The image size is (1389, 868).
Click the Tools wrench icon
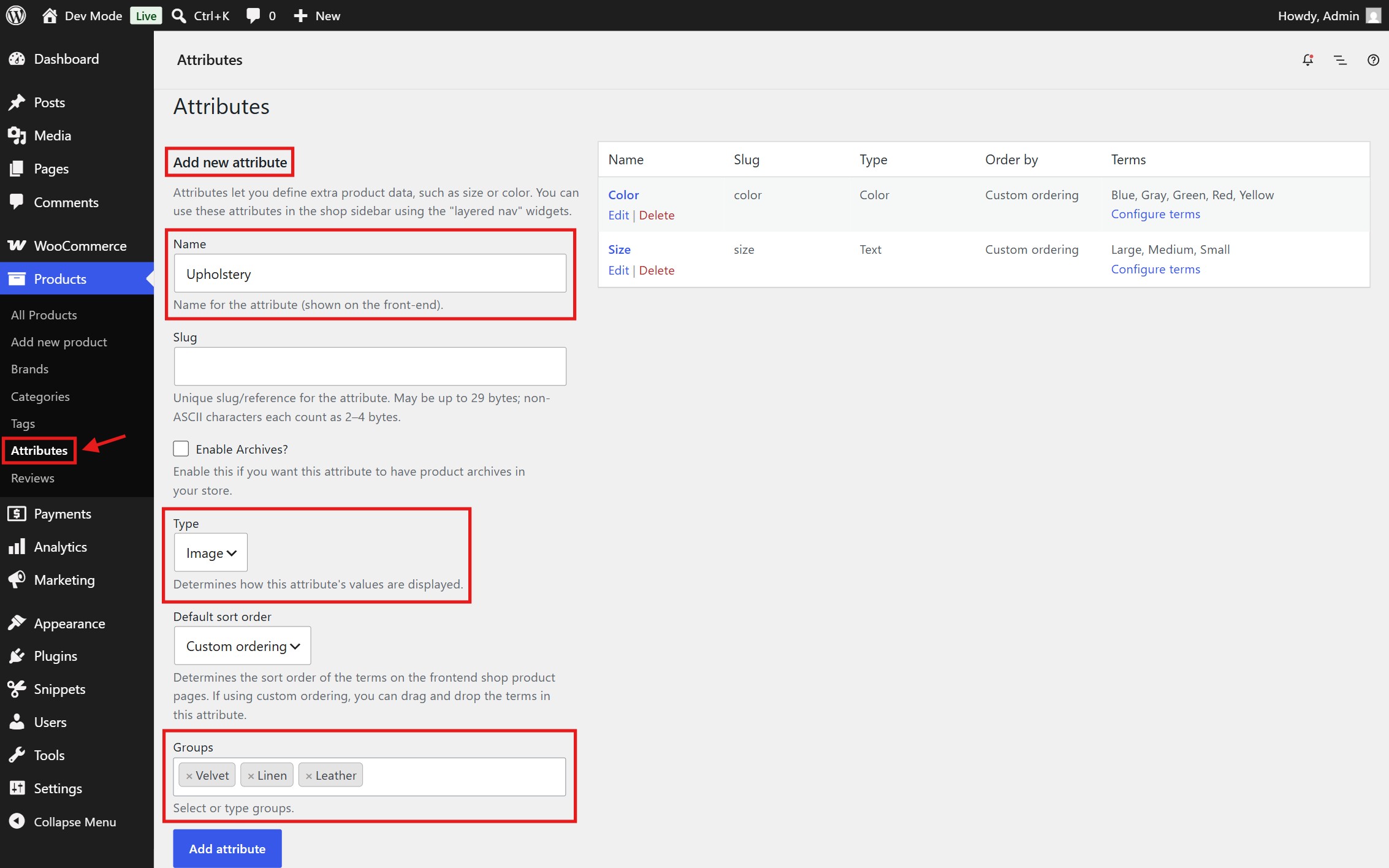(17, 755)
